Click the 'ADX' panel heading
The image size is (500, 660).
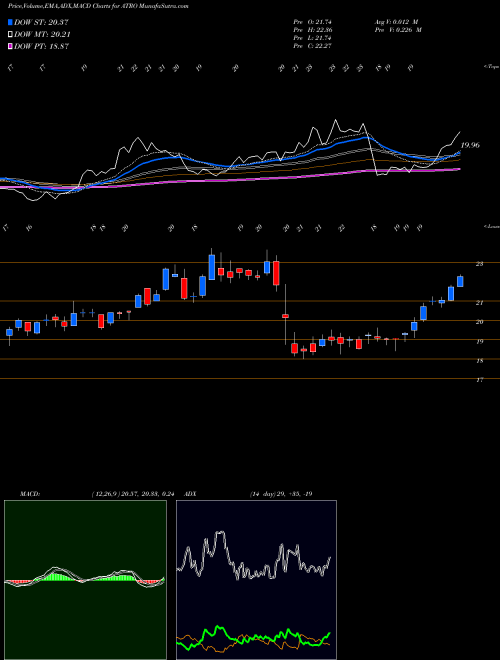191,494
